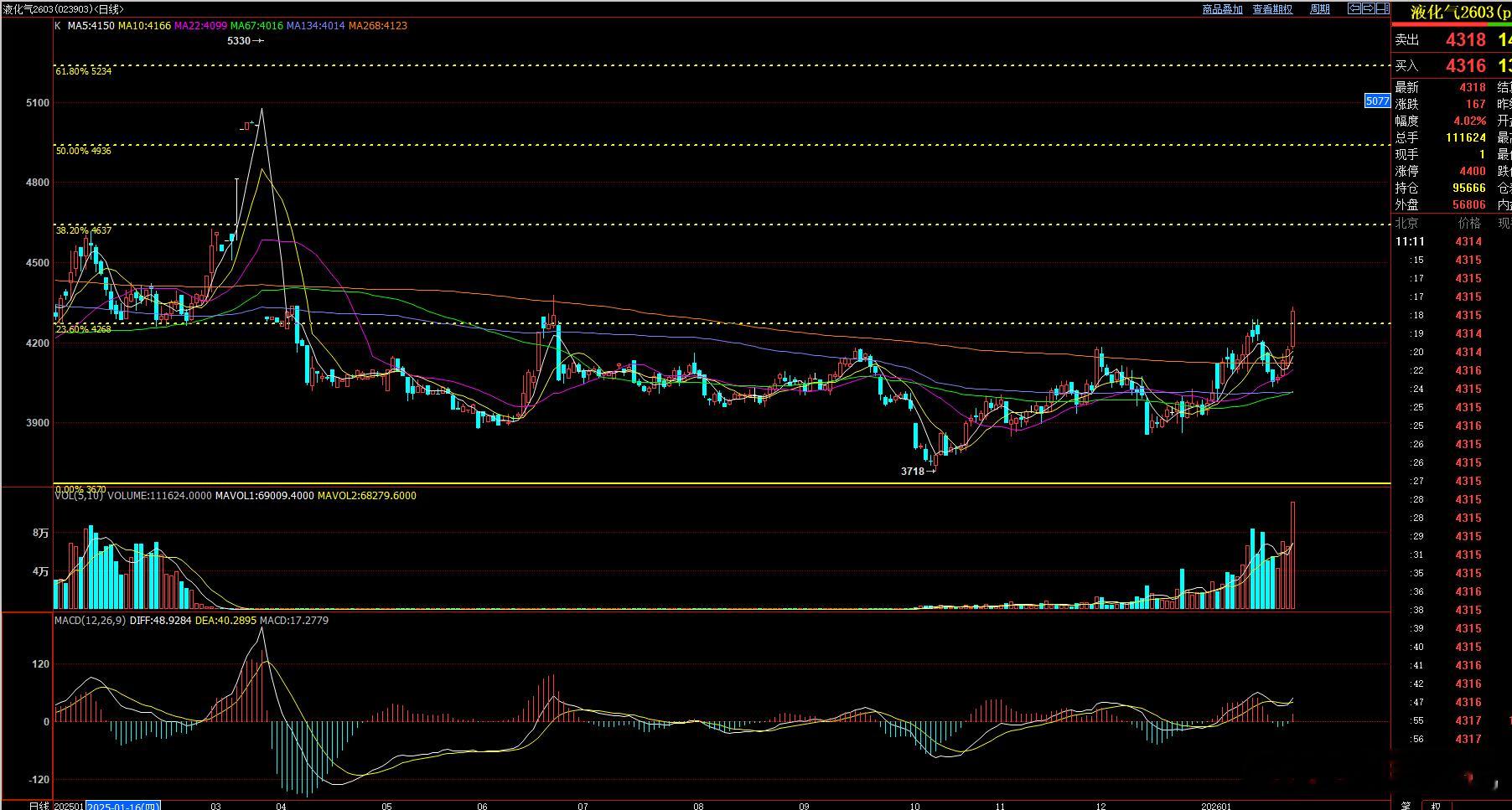
Task: Click the DEA:40.2895 value
Action: pyautogui.click(x=225, y=621)
